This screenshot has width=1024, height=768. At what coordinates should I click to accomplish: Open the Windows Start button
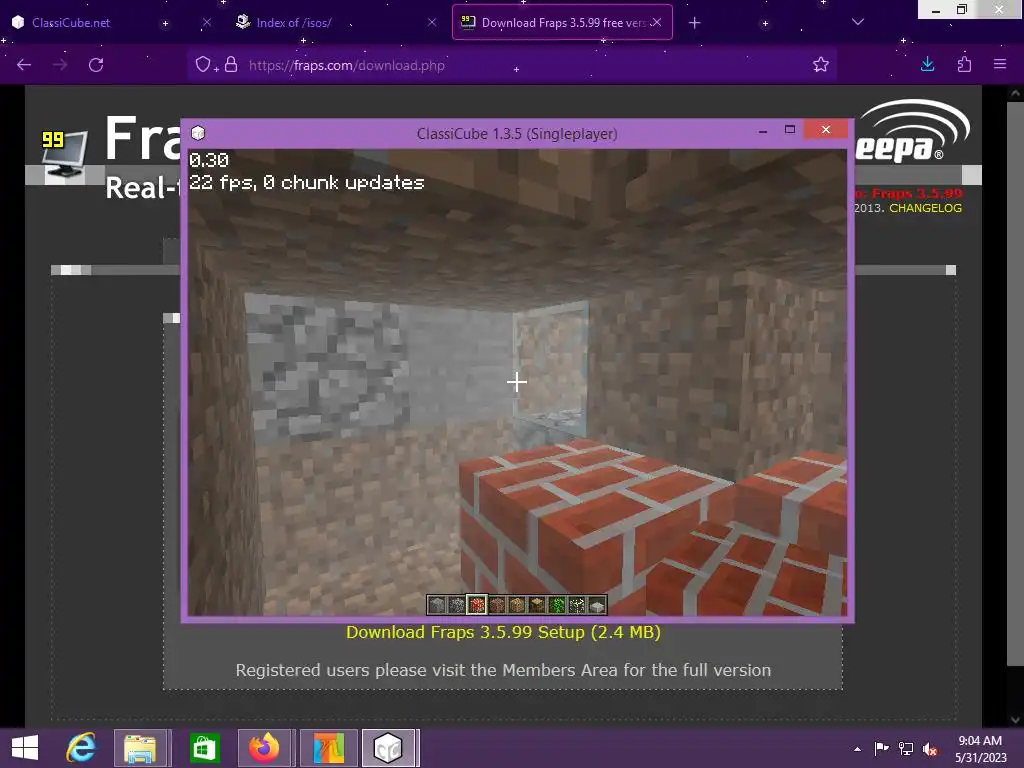(25, 748)
